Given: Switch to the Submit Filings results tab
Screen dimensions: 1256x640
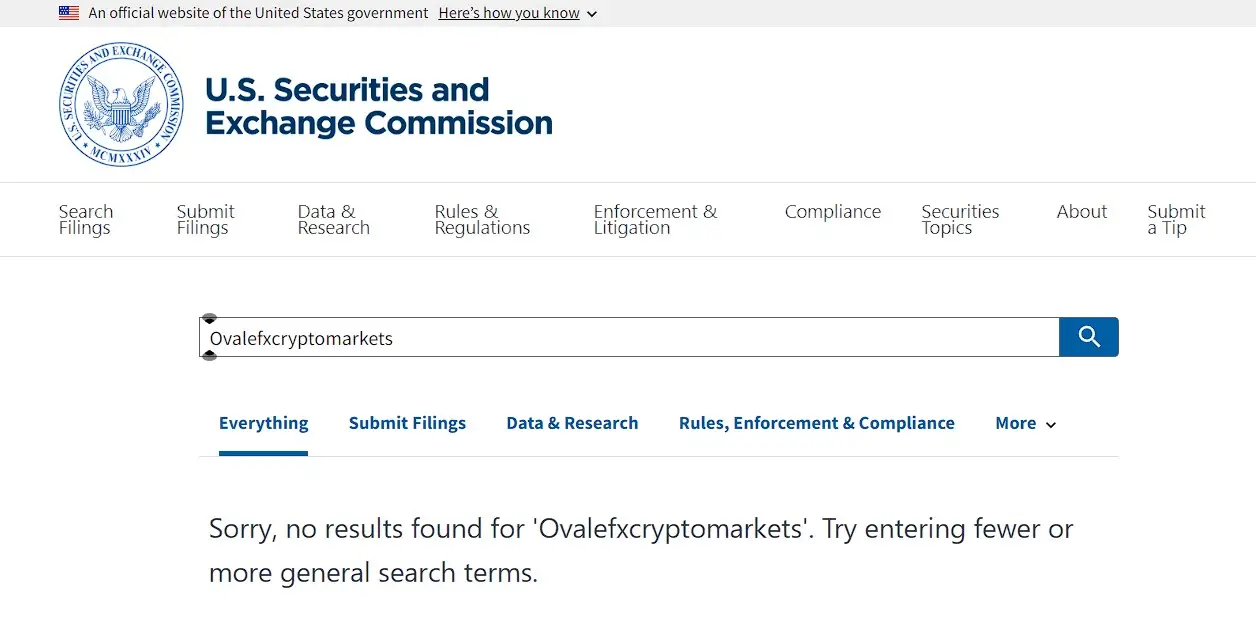Looking at the screenshot, I should click(407, 423).
